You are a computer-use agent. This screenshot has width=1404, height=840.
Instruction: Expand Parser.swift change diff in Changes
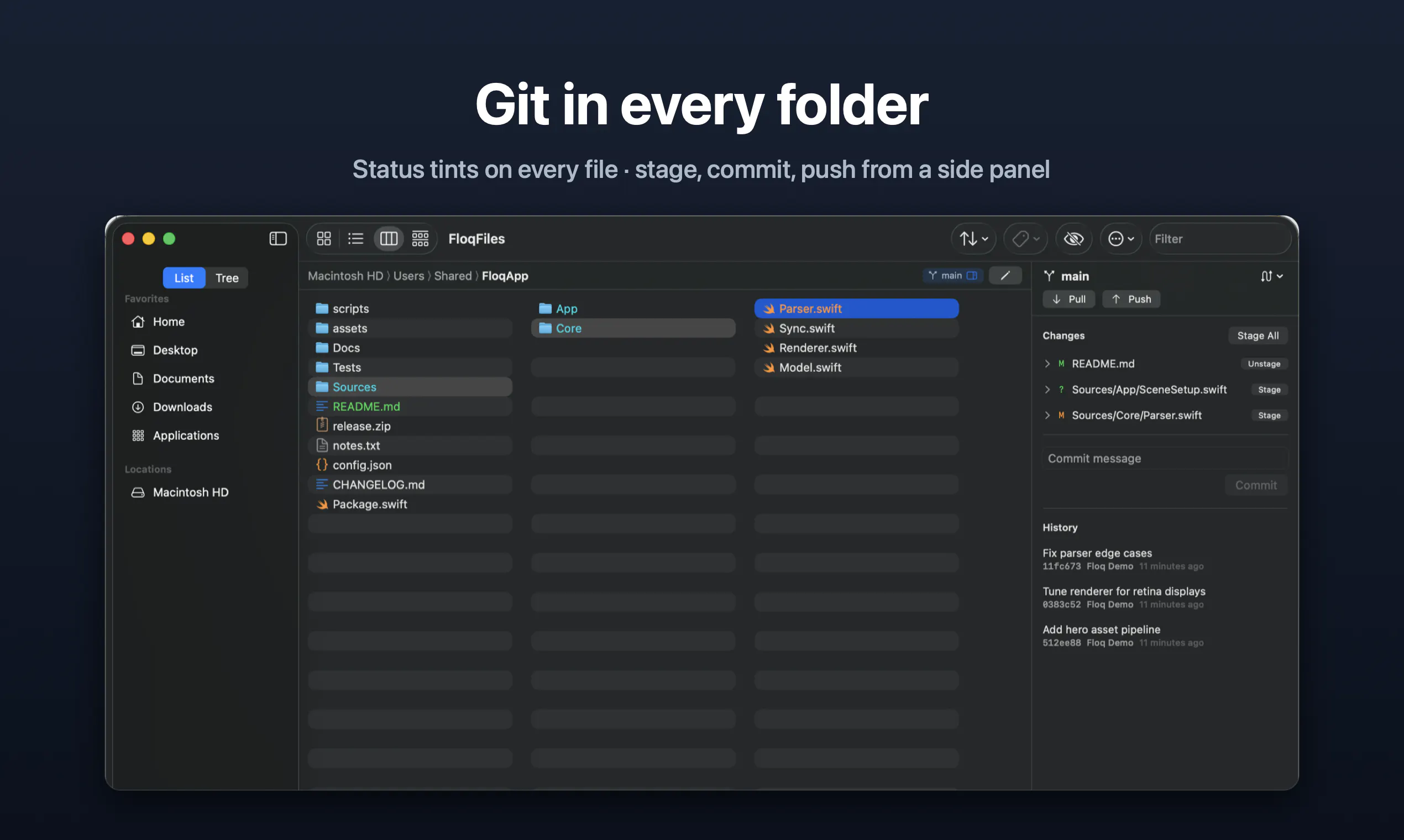(x=1047, y=415)
